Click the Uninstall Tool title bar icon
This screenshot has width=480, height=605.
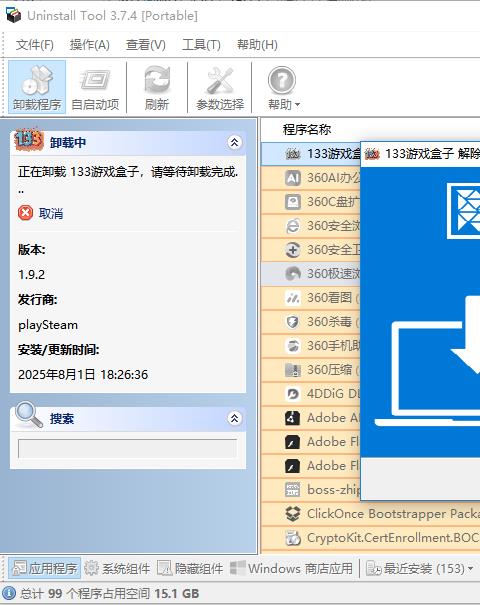(x=14, y=15)
